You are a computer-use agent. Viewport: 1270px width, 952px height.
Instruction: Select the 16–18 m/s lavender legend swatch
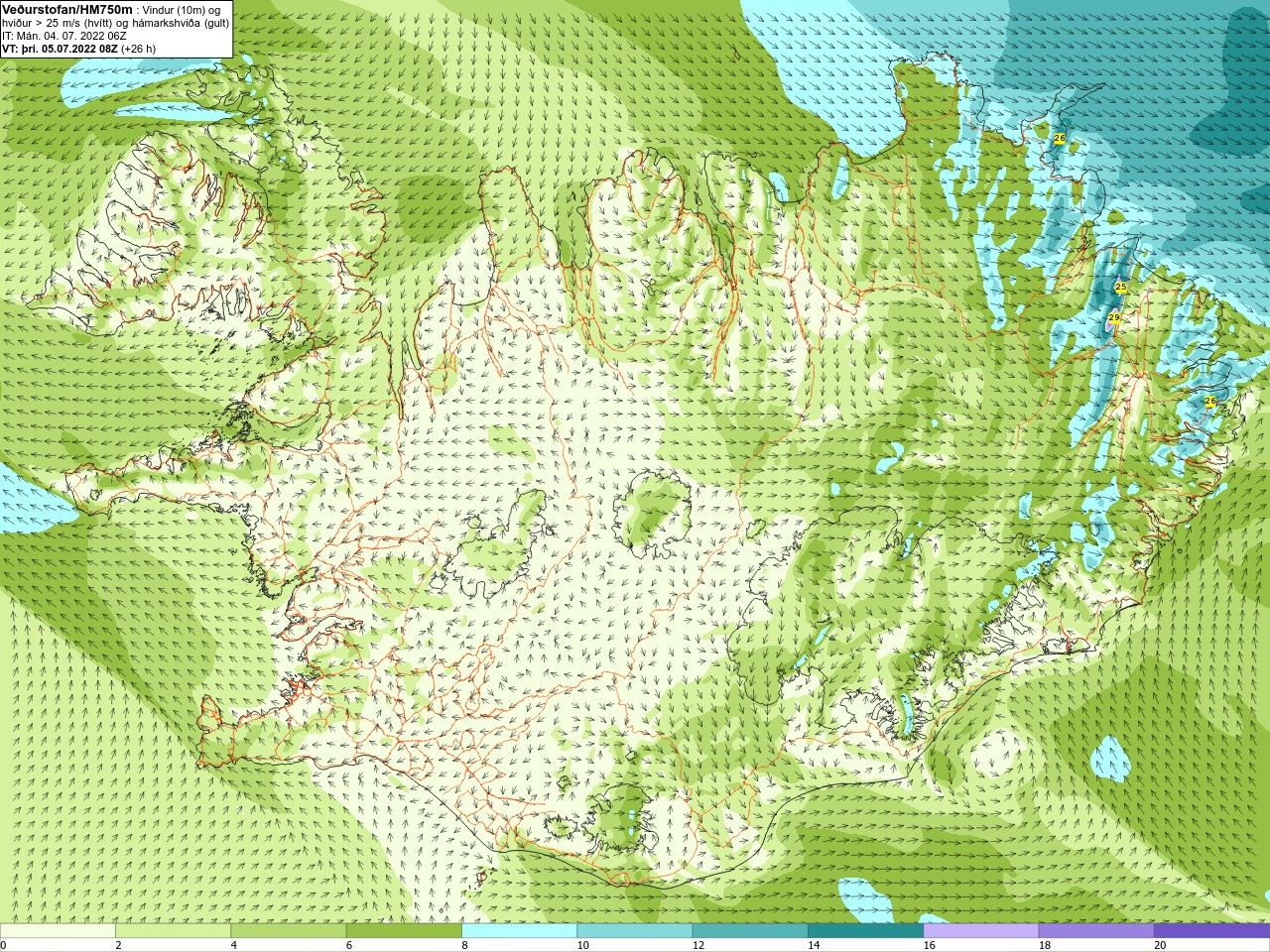[980, 931]
